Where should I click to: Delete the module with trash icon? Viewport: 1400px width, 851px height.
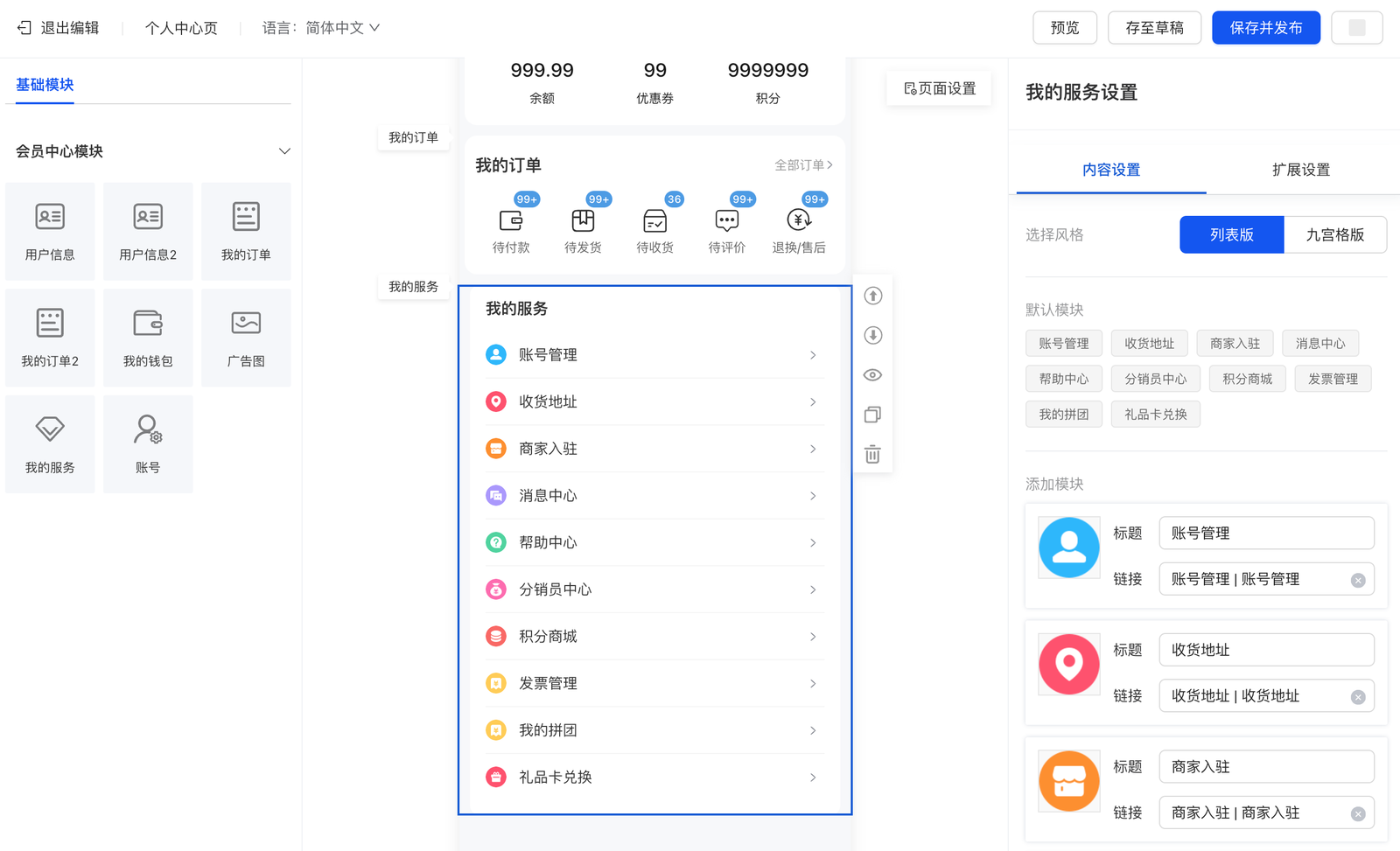click(872, 455)
